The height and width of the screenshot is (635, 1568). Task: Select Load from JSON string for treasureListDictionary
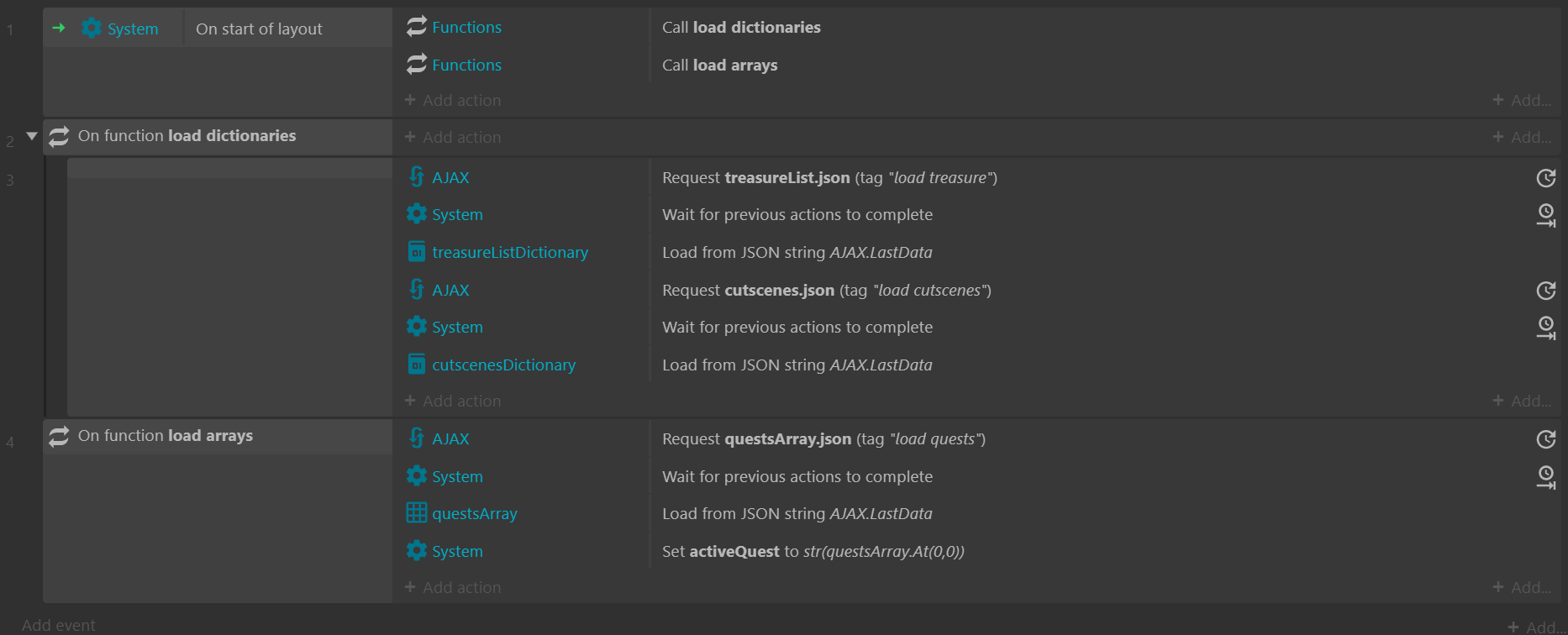click(x=797, y=252)
